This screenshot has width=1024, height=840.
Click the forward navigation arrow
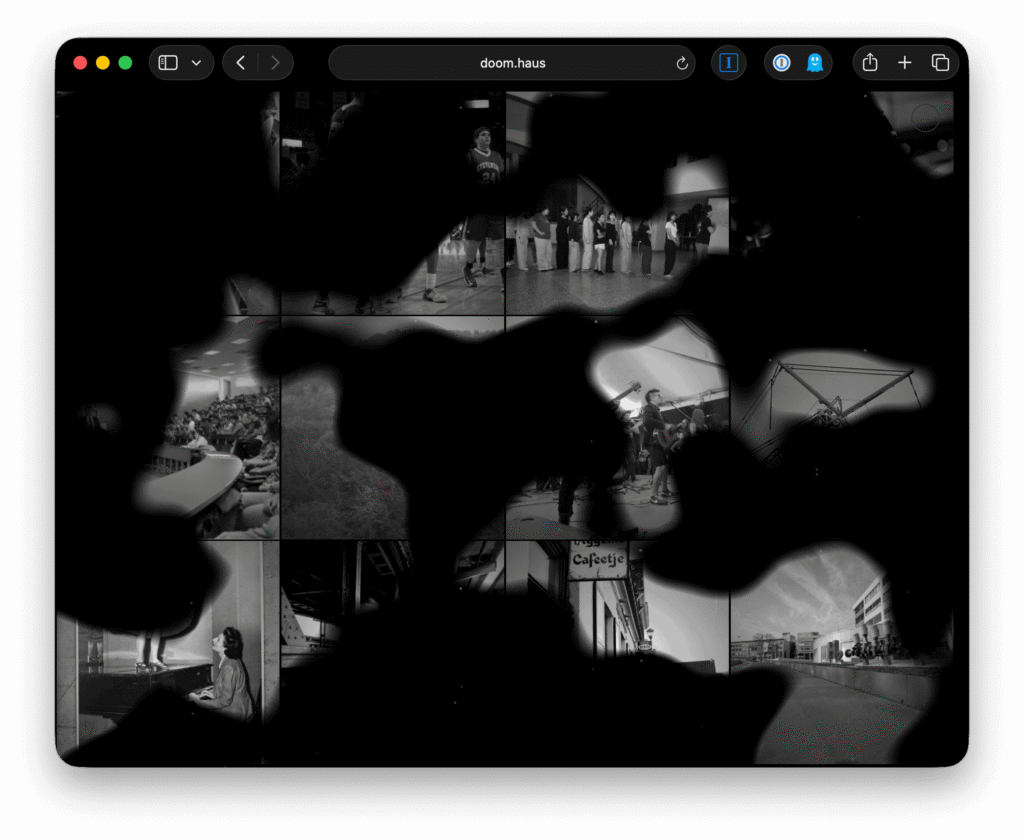(275, 63)
